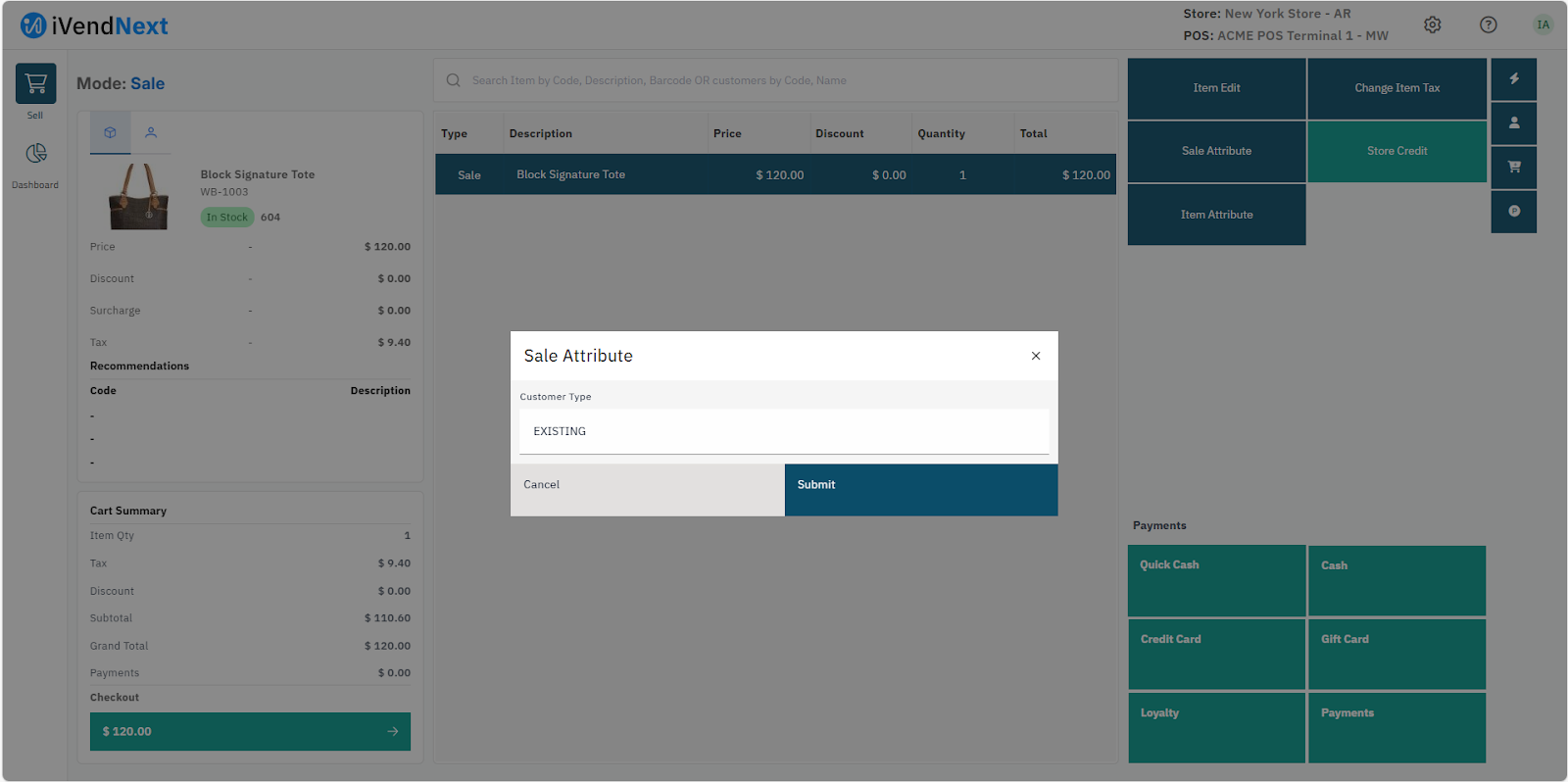The height and width of the screenshot is (782, 1568).
Task: Click the circled P icon in right strip
Action: [1513, 212]
